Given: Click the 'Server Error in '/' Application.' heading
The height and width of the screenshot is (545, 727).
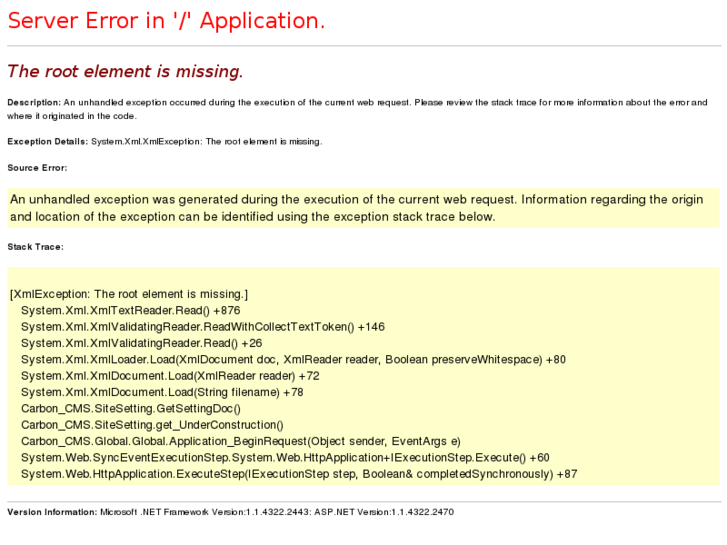Looking at the screenshot, I should point(166,21).
